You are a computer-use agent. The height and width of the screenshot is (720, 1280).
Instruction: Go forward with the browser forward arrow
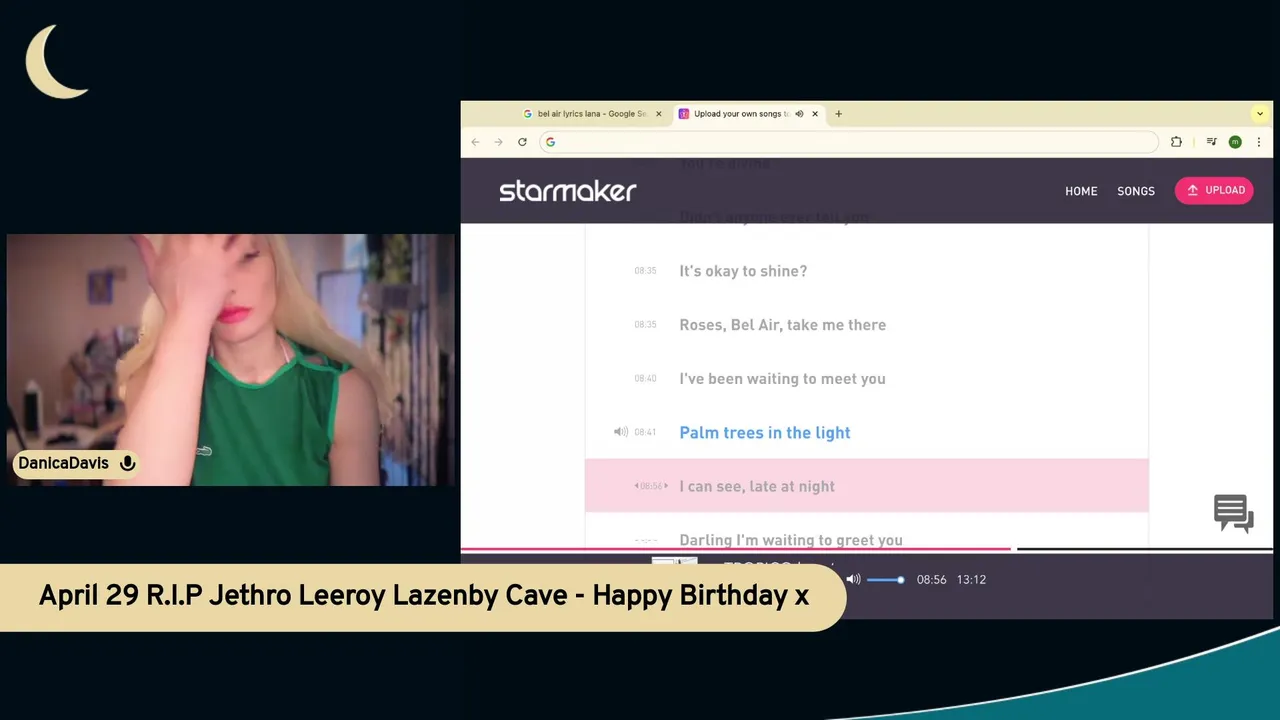[498, 142]
